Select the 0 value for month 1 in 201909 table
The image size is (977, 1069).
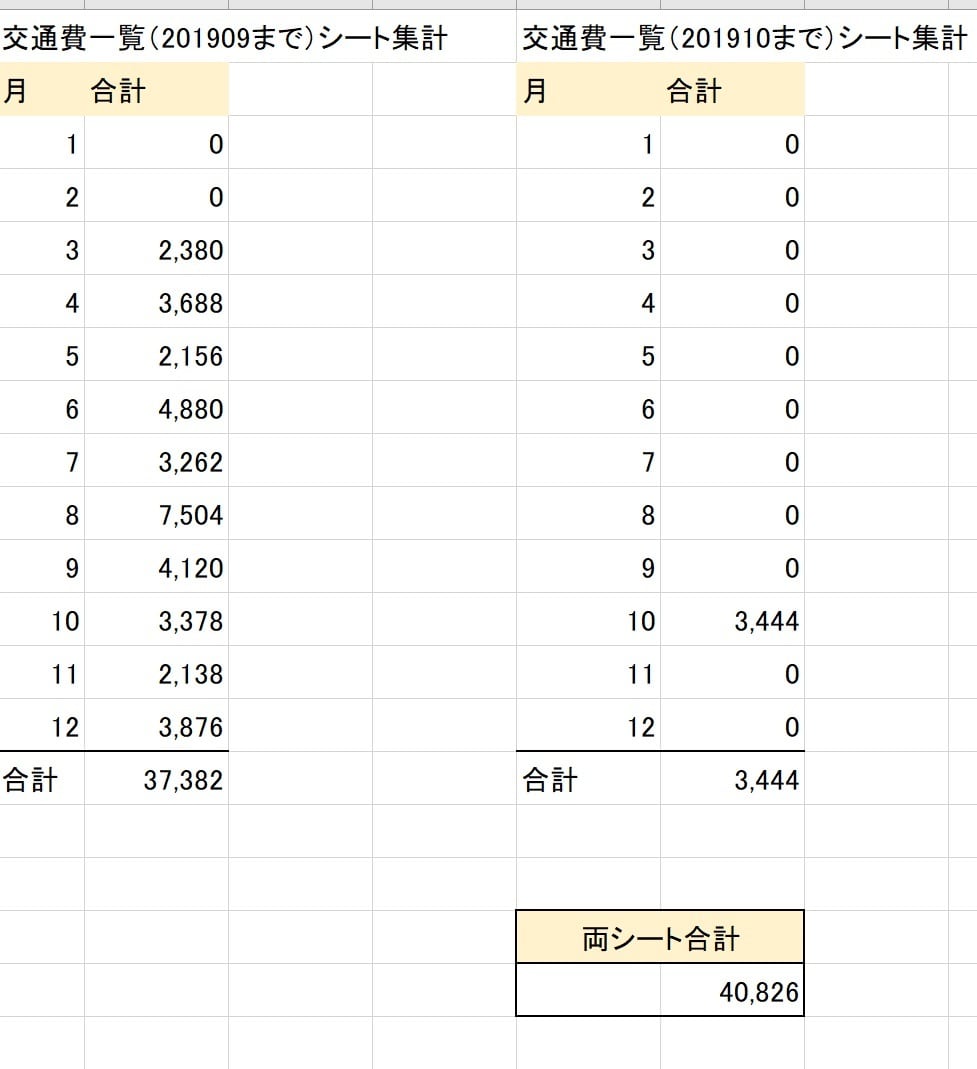pos(156,143)
